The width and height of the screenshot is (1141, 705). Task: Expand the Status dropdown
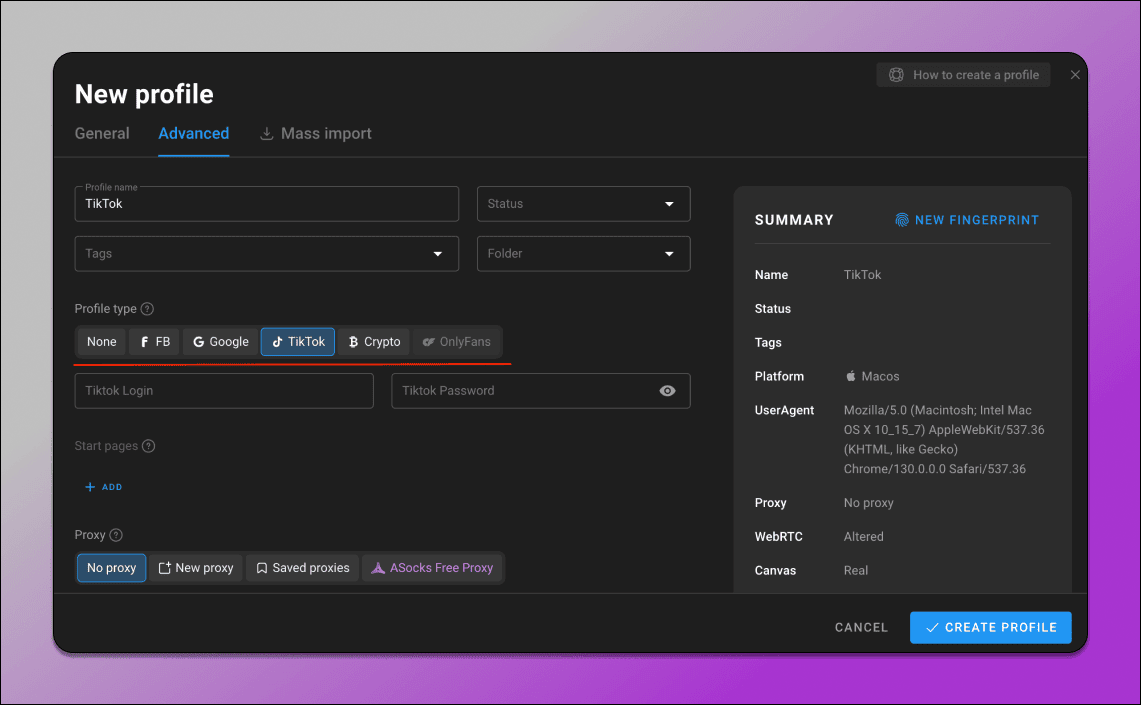click(x=583, y=204)
